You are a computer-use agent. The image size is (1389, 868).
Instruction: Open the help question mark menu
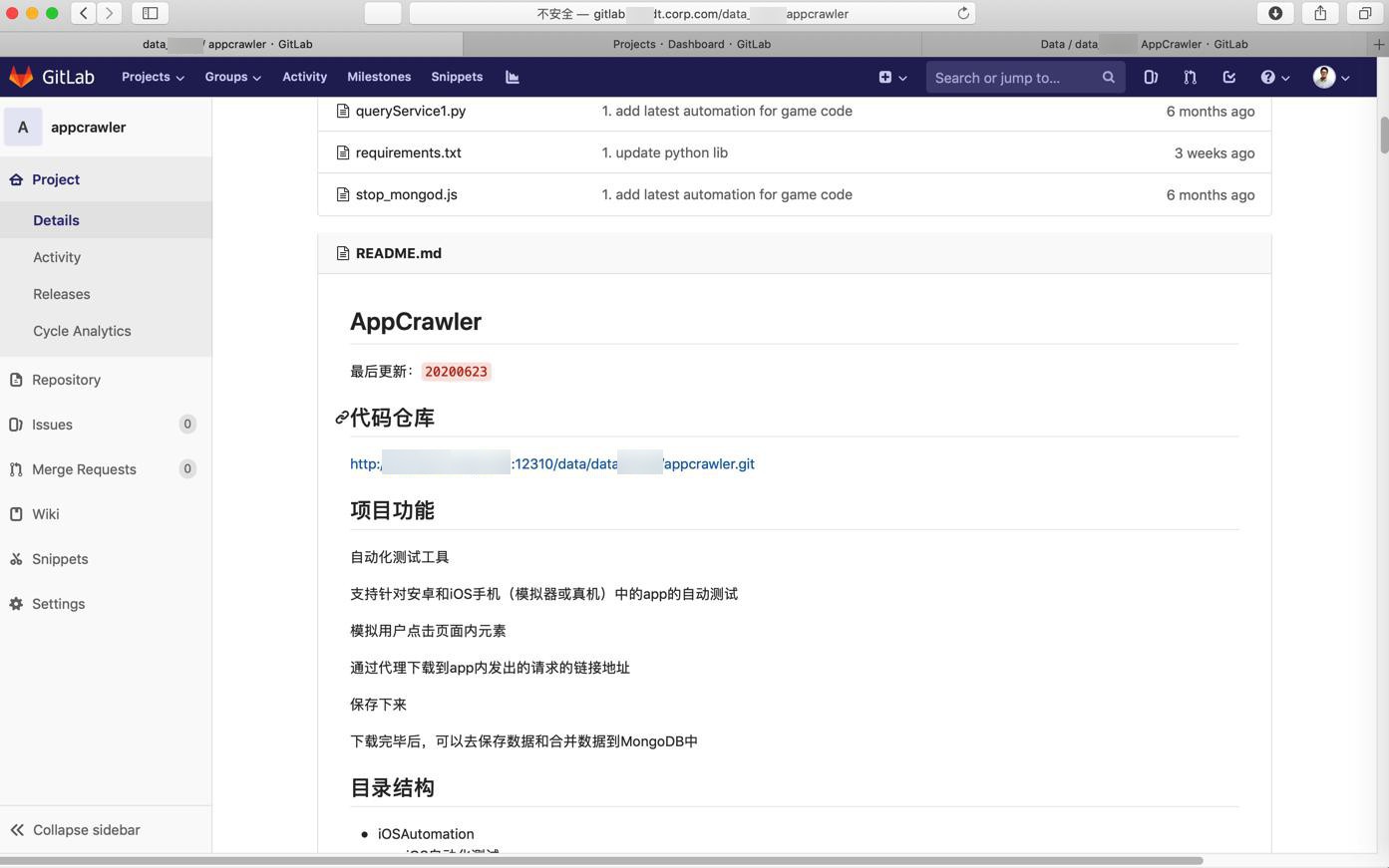click(1275, 77)
